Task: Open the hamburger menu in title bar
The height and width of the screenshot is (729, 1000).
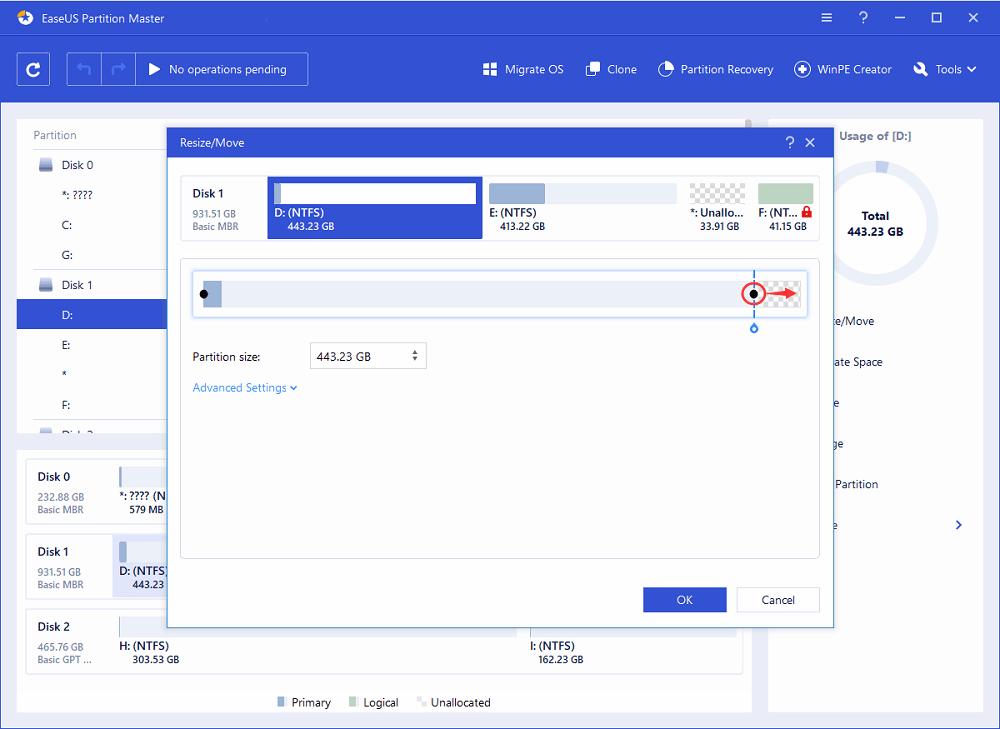Action: [827, 18]
